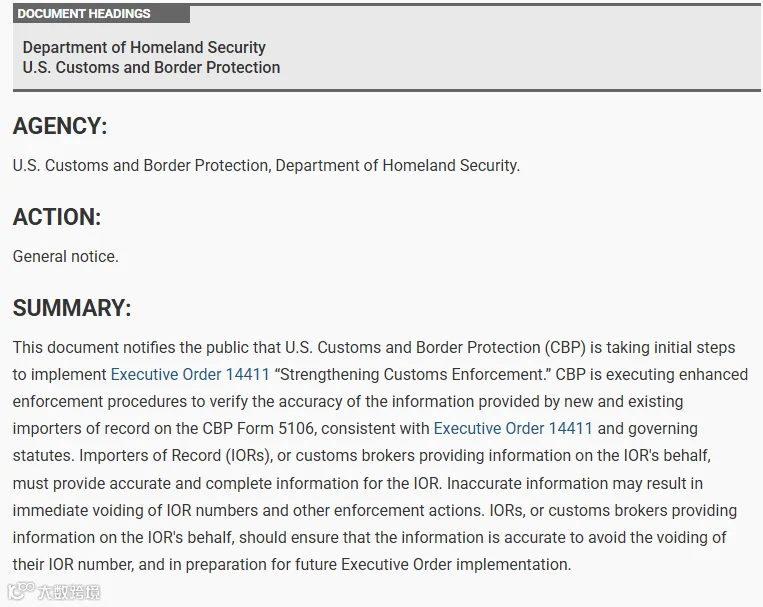Select the Department of Homeland Security heading

pyautogui.click(x=144, y=47)
